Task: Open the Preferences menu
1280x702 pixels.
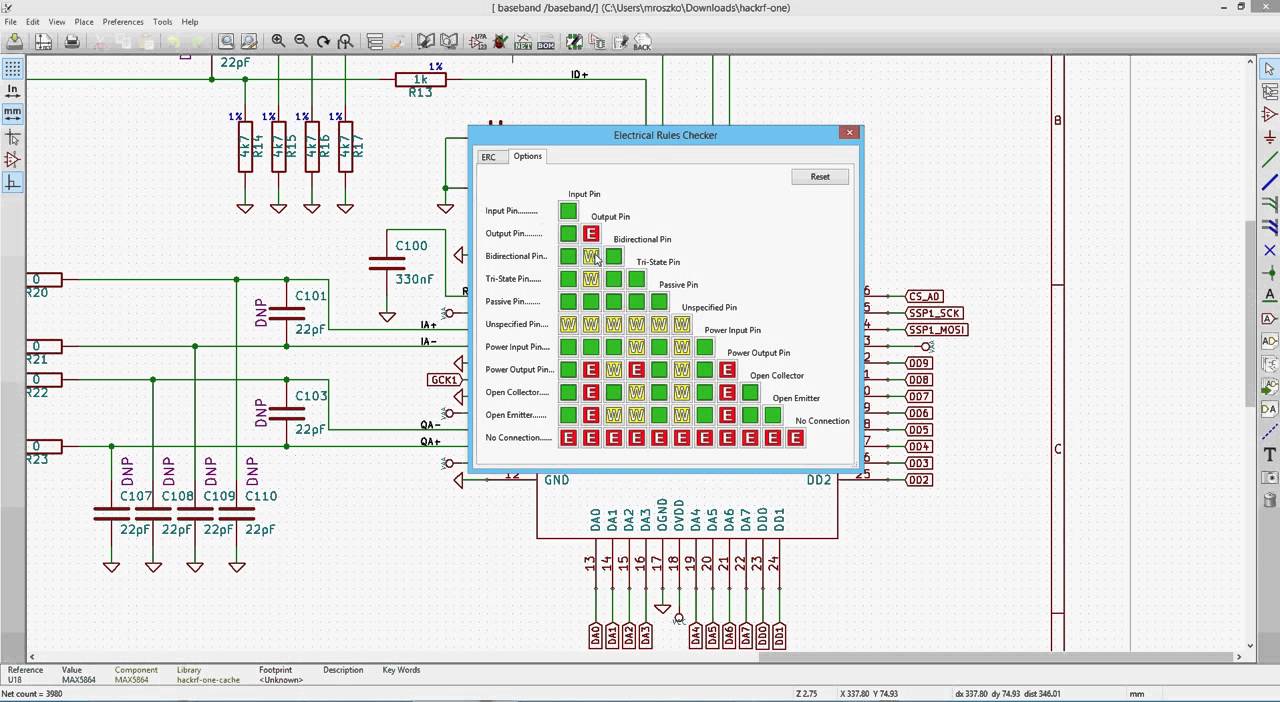Action: (123, 21)
